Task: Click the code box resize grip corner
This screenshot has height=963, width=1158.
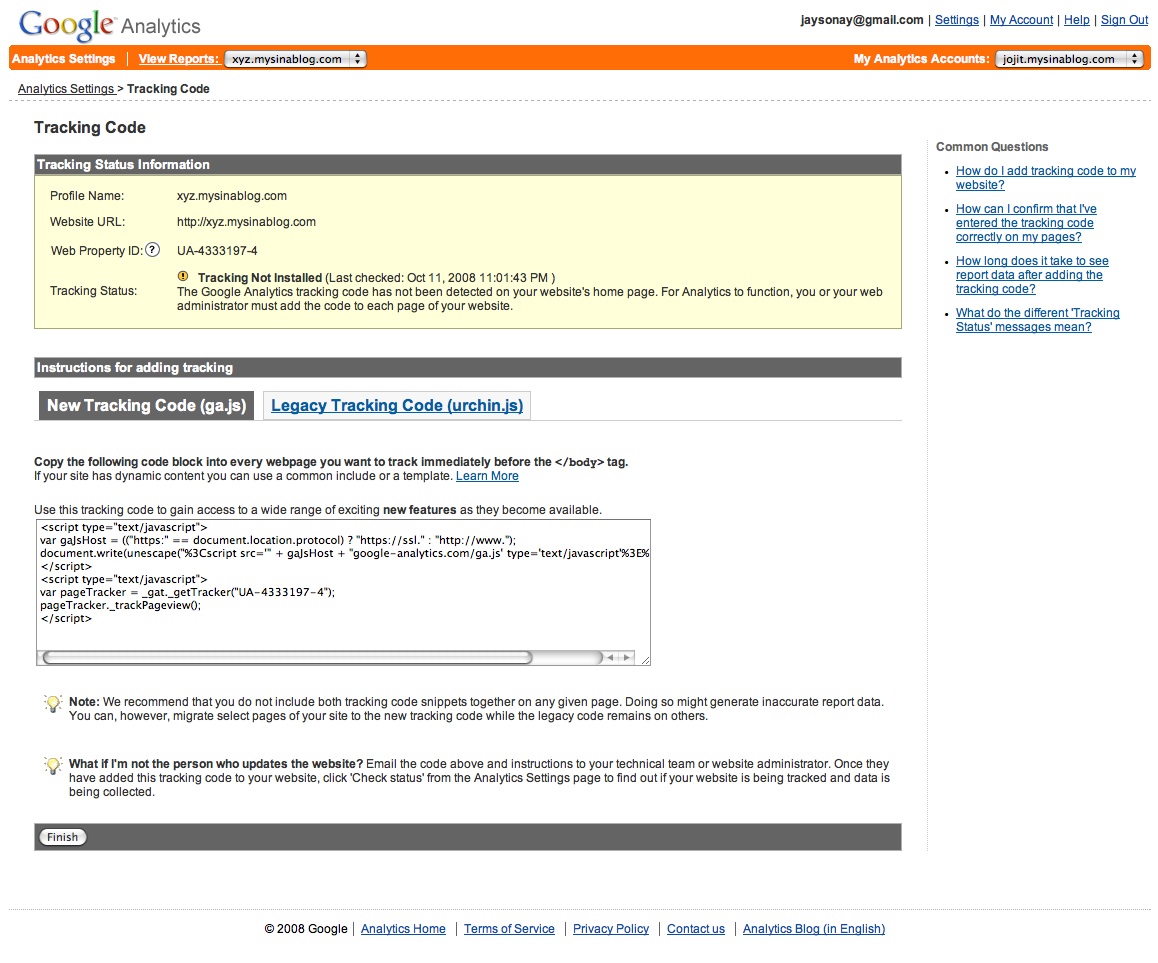Action: 645,660
